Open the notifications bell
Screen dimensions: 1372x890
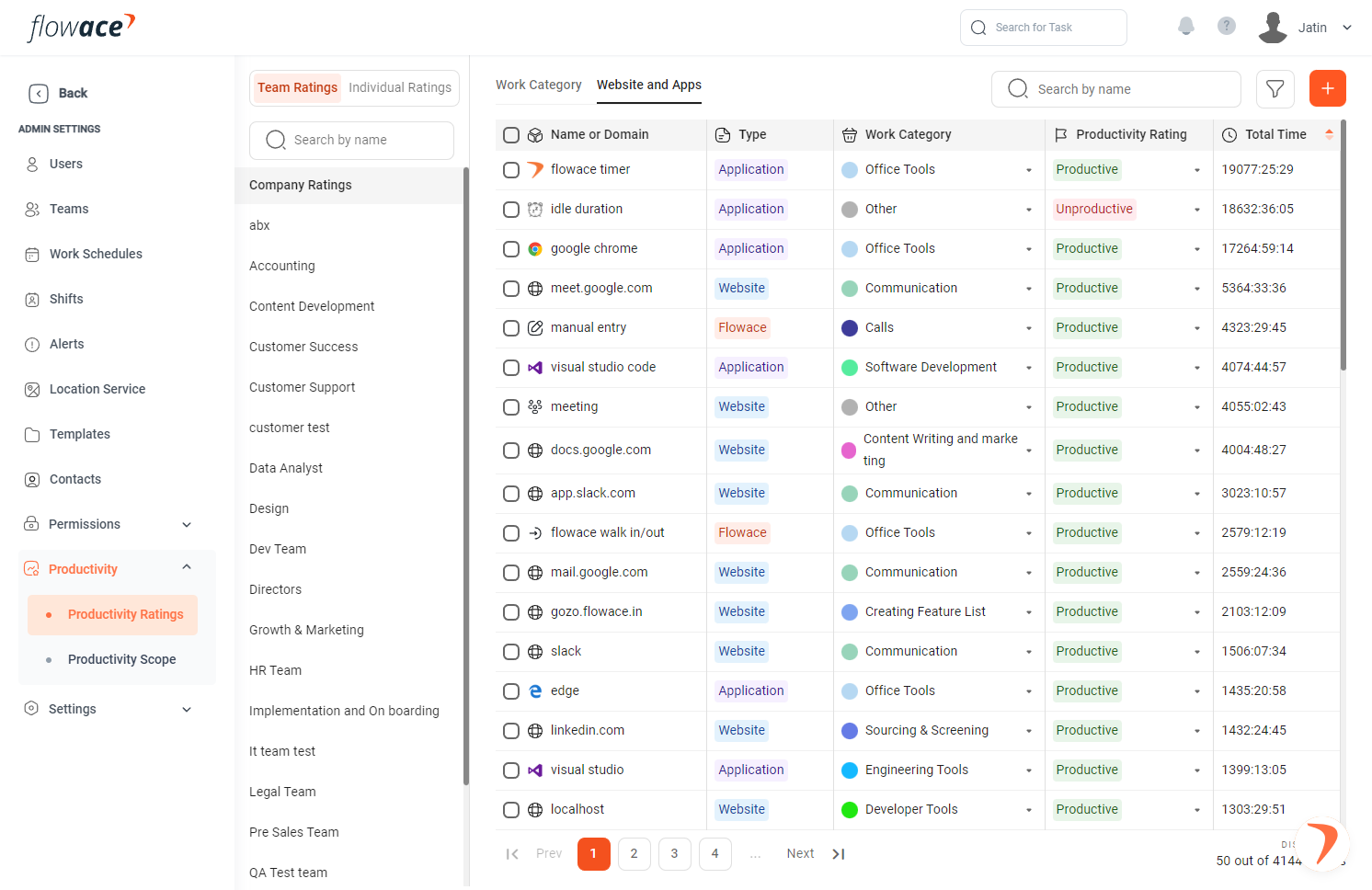[x=1186, y=27]
